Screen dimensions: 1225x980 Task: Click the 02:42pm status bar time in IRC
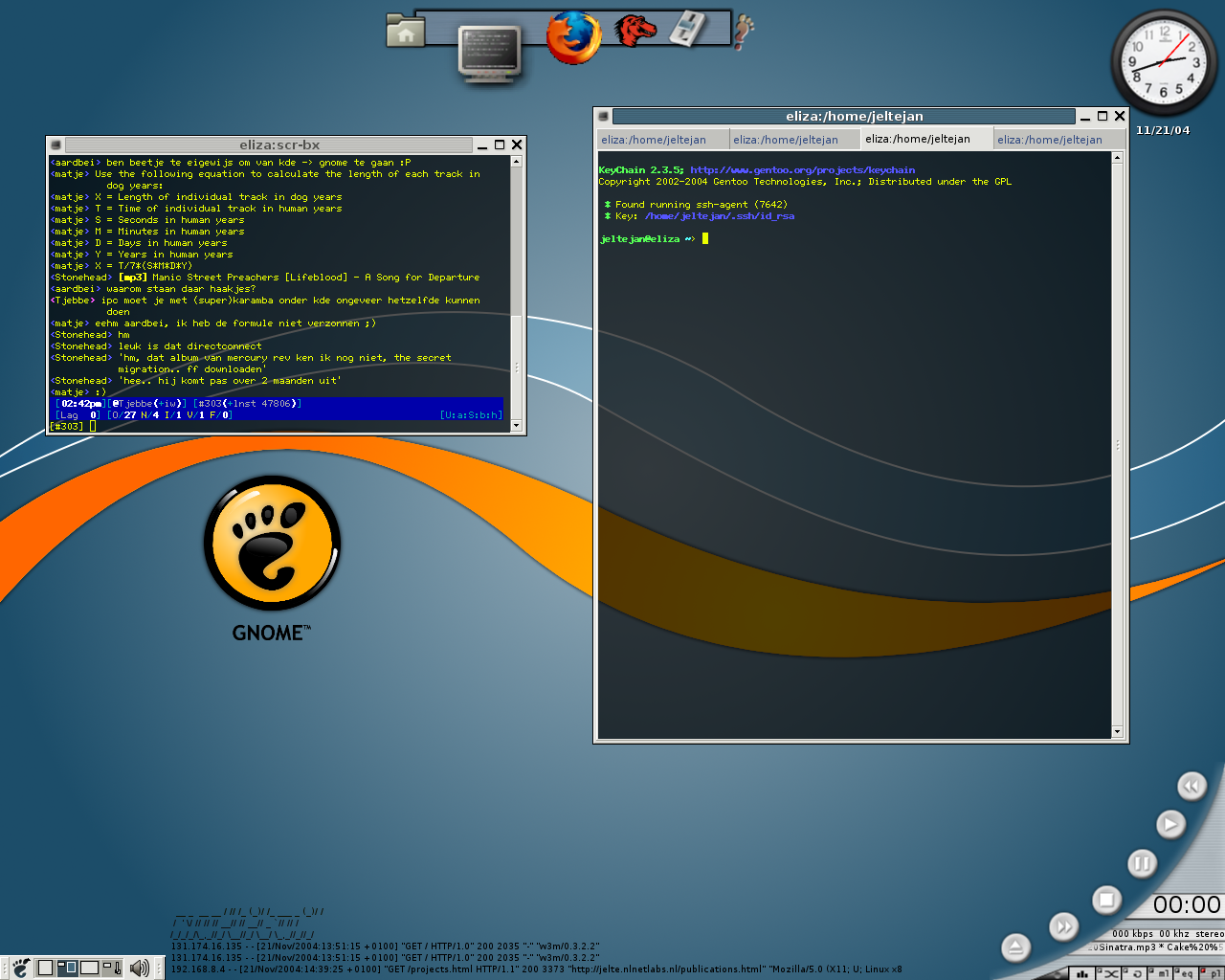pyautogui.click(x=82, y=404)
